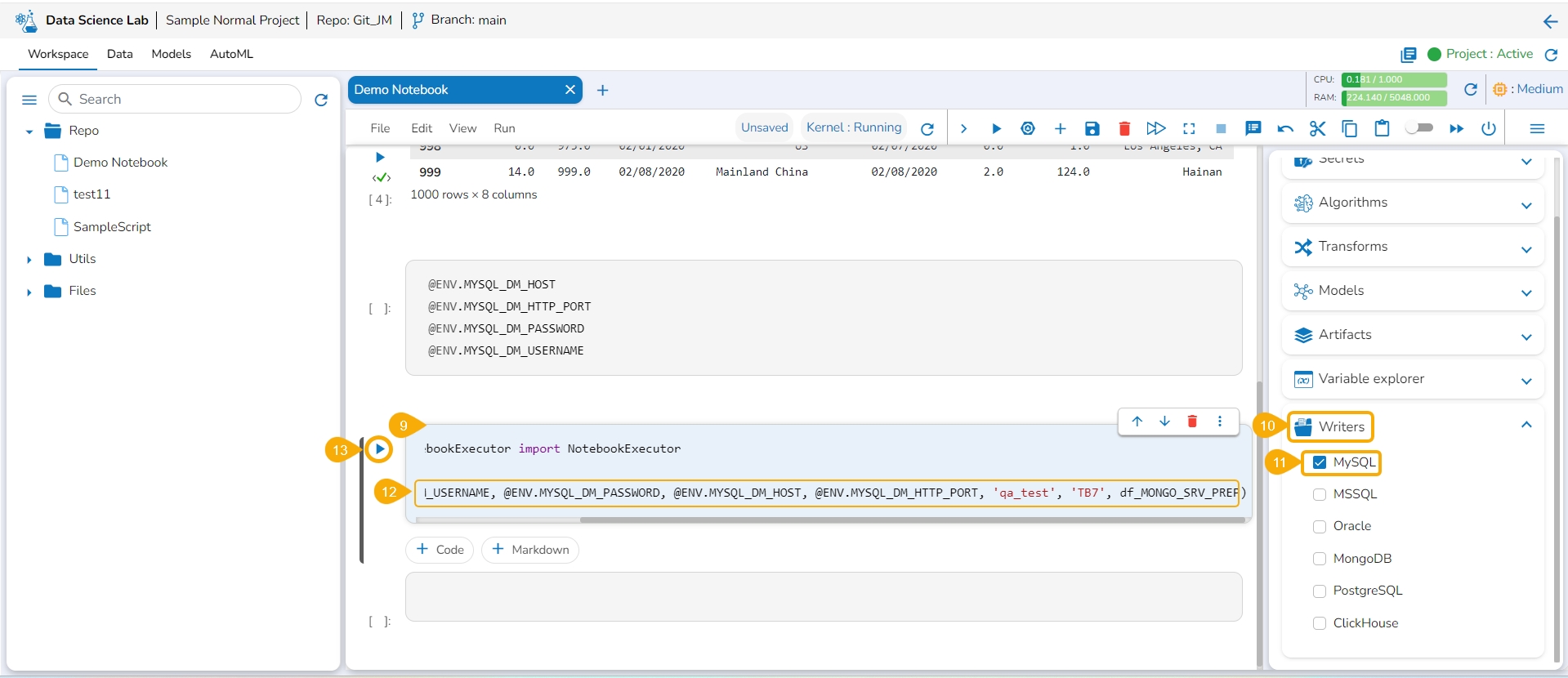Flip the toggle switch in notebook toolbar
1568x678 pixels.
[1419, 128]
